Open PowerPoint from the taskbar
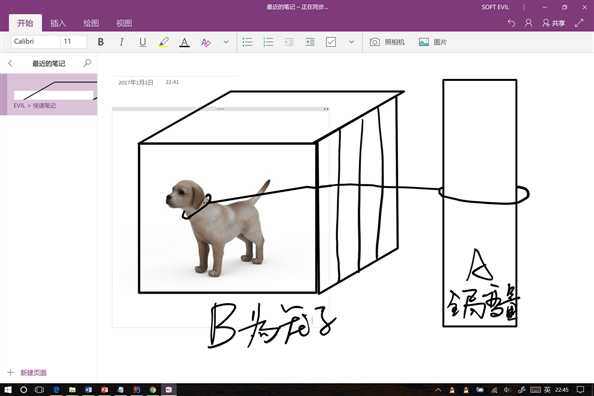The width and height of the screenshot is (594, 396). click(x=105, y=390)
